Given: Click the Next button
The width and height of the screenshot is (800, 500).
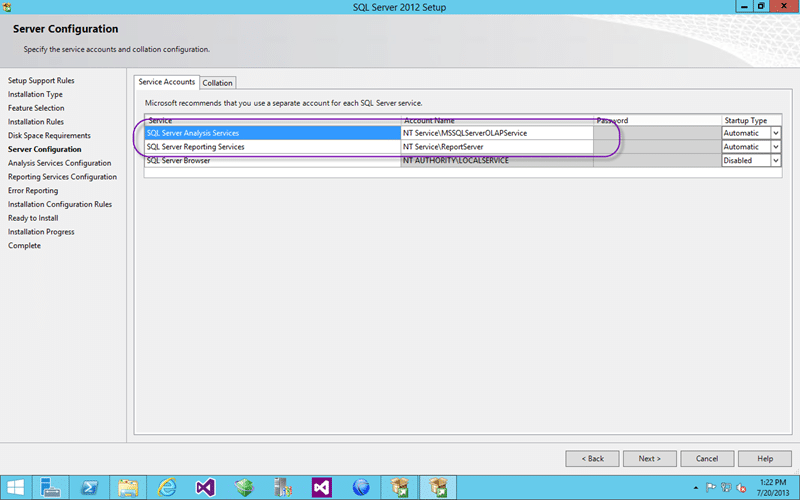Looking at the screenshot, I should (x=649, y=458).
